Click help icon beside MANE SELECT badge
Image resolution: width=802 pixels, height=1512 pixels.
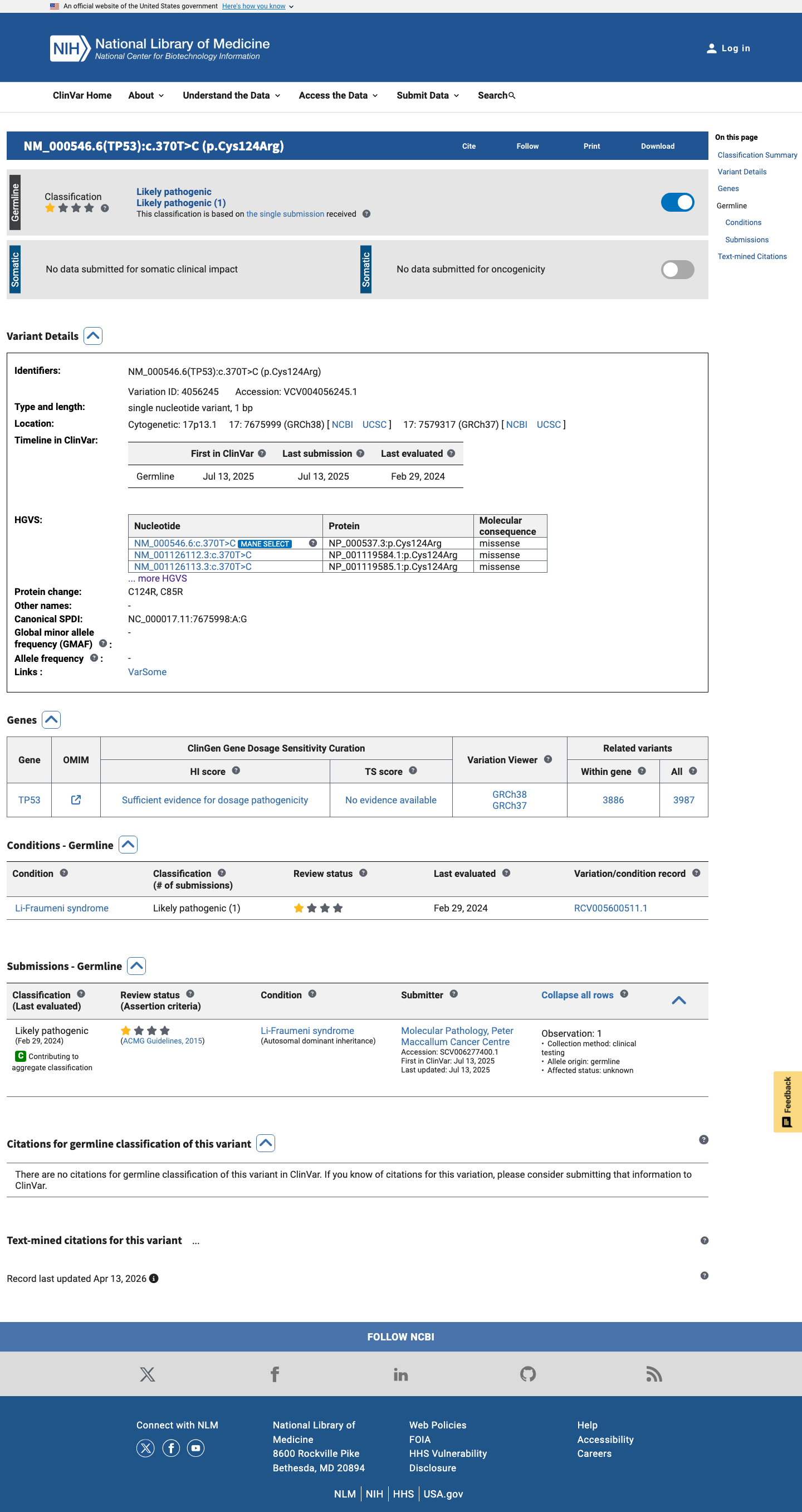312,543
